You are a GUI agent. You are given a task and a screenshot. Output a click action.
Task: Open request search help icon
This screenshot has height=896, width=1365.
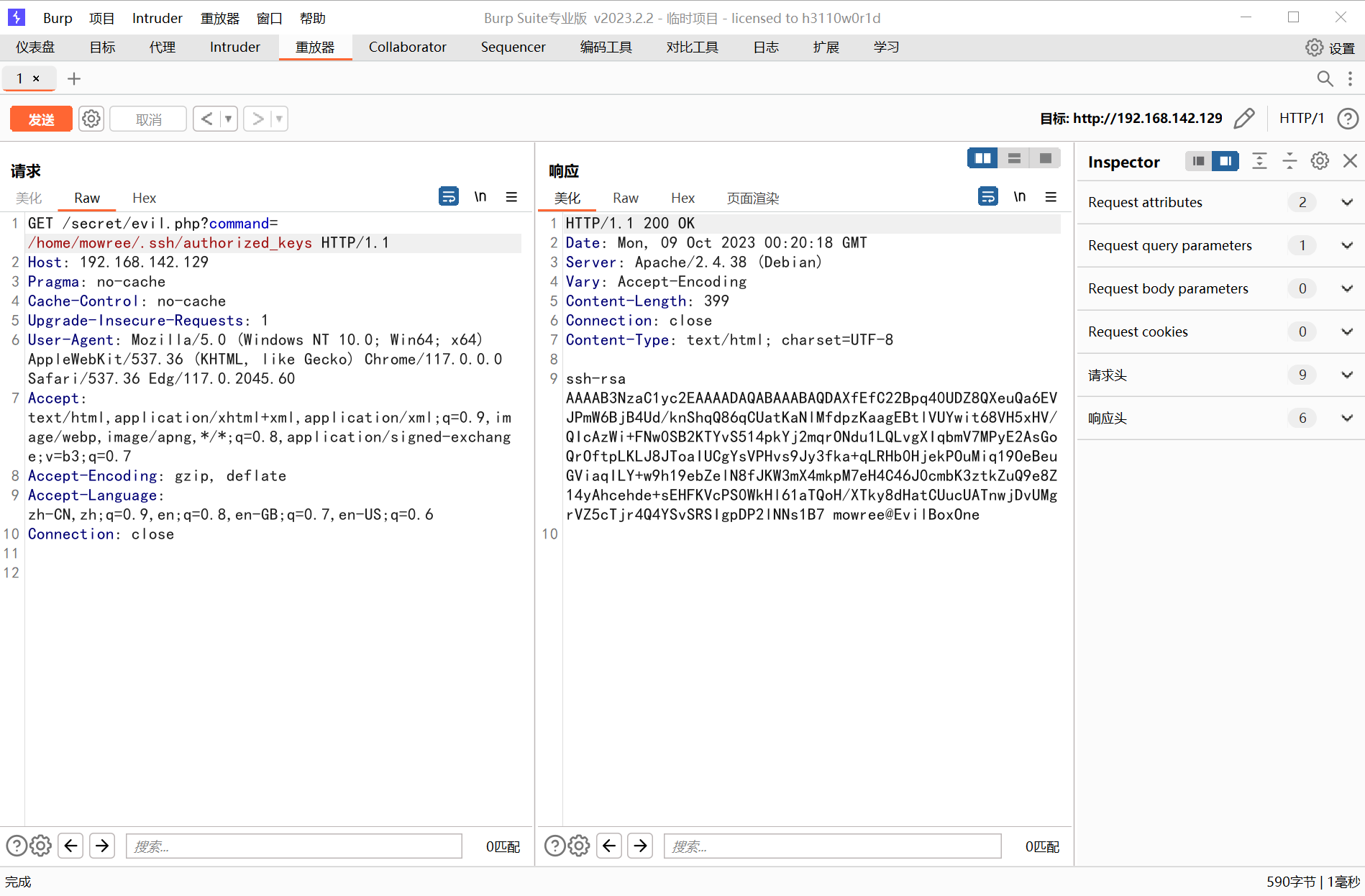click(17, 846)
